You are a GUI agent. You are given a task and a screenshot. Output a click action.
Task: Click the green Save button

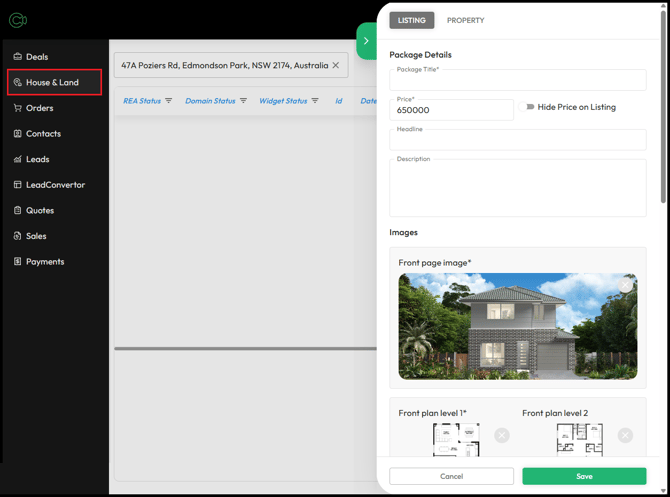click(584, 476)
